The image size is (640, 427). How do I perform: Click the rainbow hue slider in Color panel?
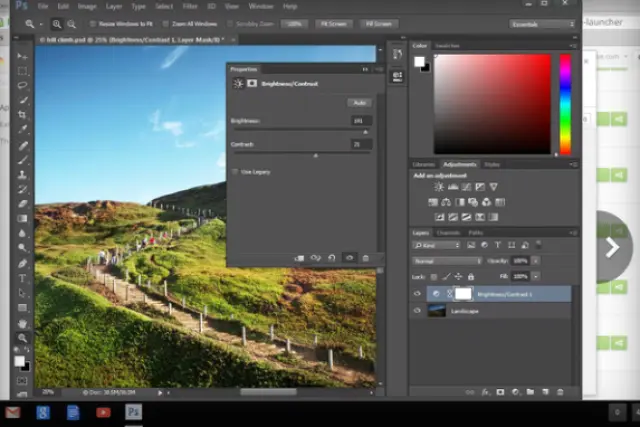point(565,104)
